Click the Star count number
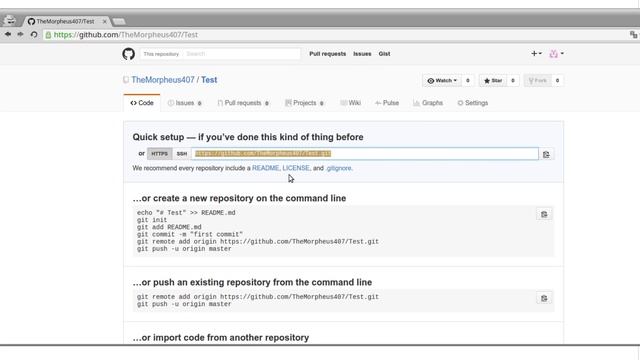 (x=513, y=80)
